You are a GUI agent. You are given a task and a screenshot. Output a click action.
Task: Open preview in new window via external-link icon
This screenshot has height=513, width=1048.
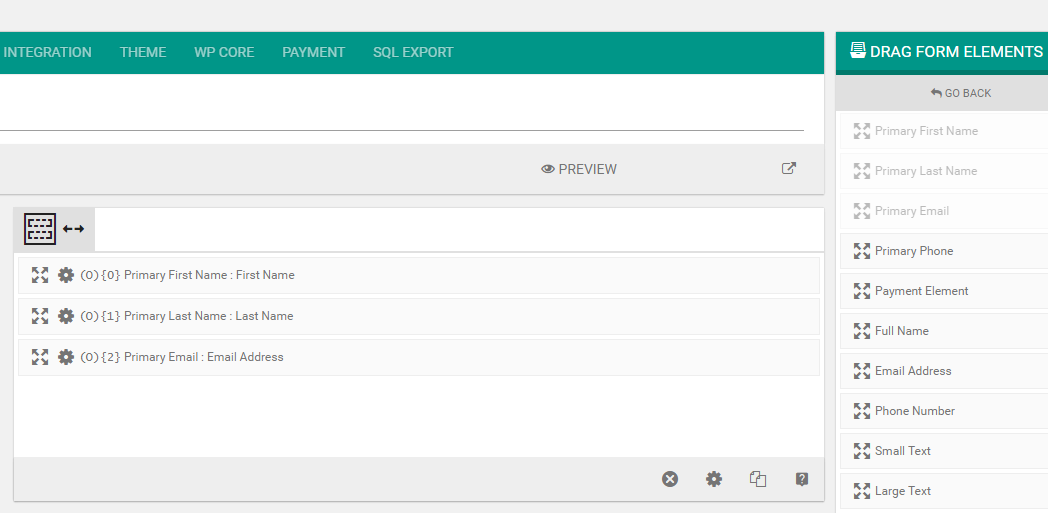coord(789,169)
